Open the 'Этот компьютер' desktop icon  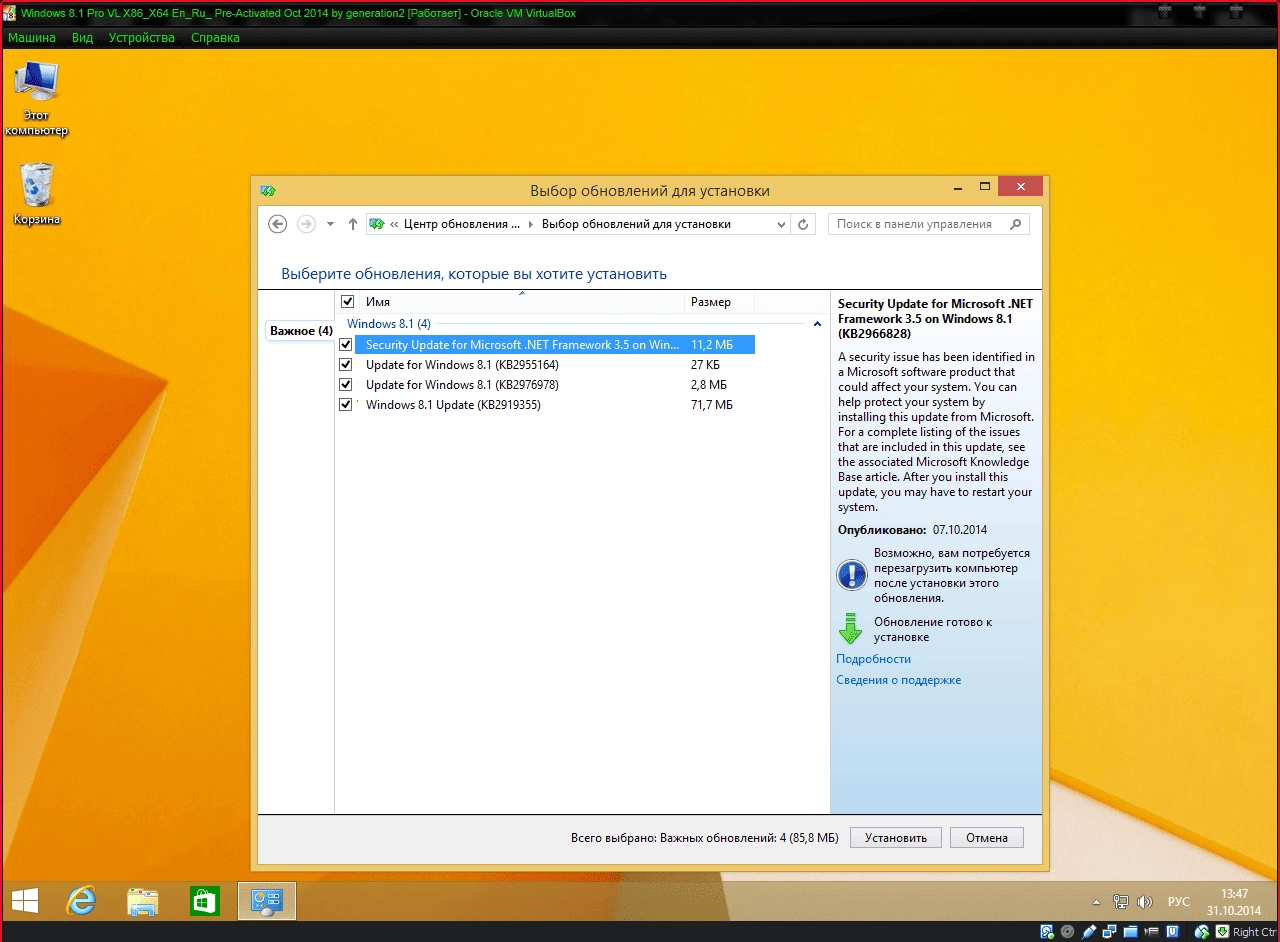tap(37, 98)
